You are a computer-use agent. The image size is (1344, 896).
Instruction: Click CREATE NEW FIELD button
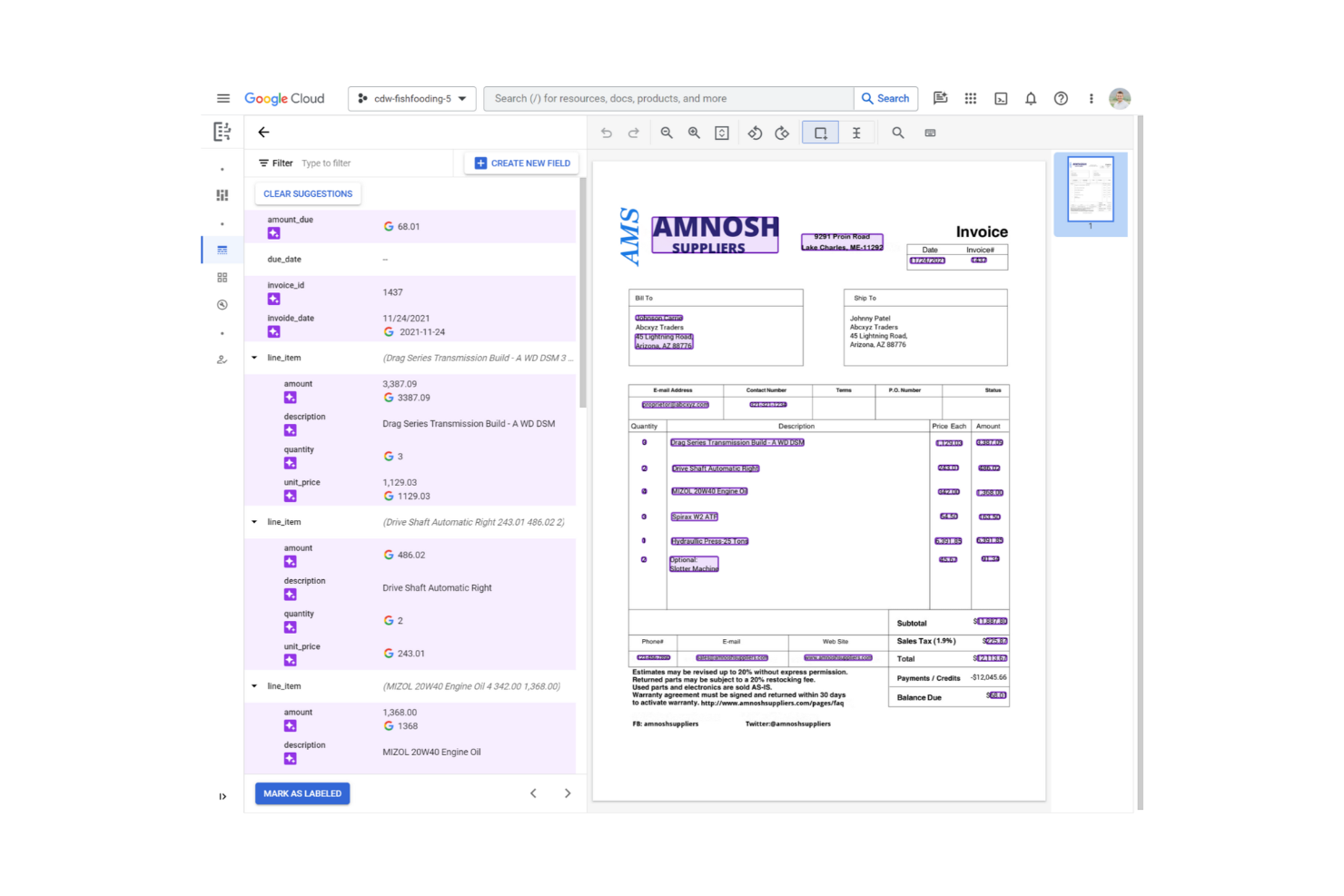pyautogui.click(x=522, y=163)
